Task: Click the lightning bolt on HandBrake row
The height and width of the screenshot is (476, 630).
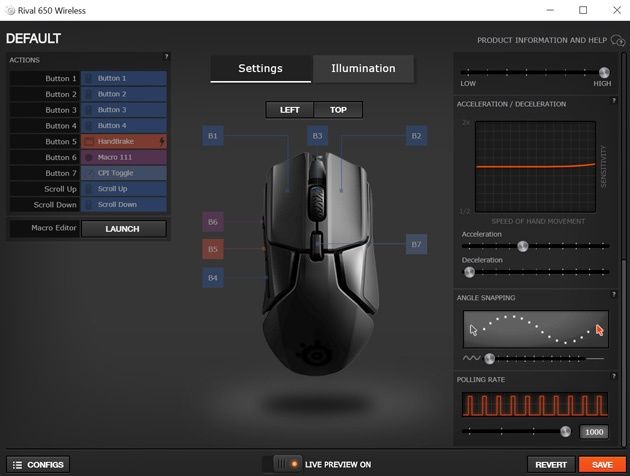Action: coord(162,141)
